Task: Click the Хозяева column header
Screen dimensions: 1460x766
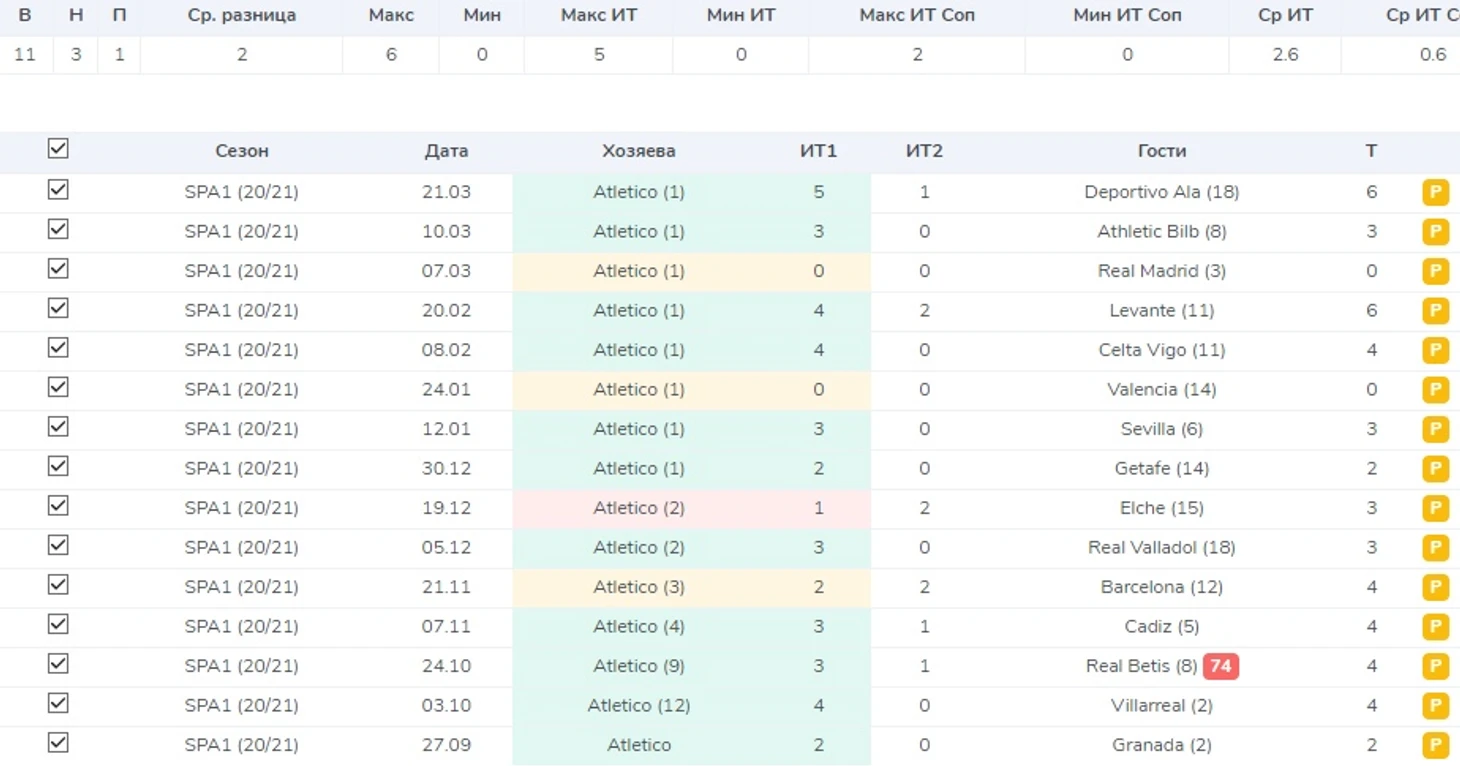Action: click(x=639, y=151)
